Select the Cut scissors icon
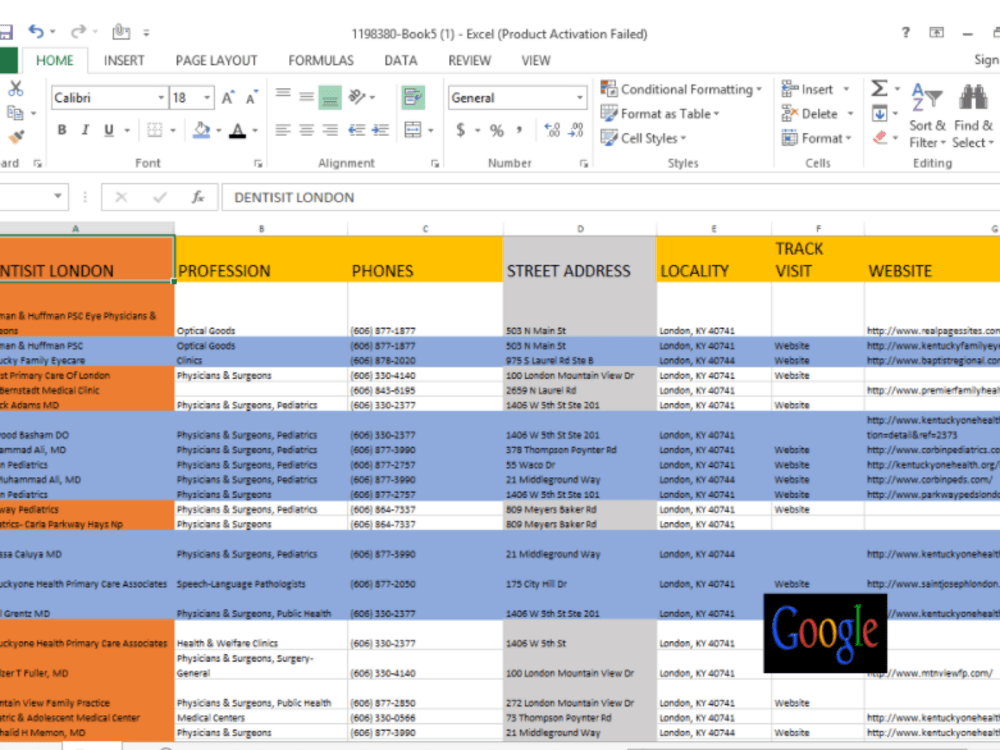This screenshot has height=750, width=1000. click(15, 89)
